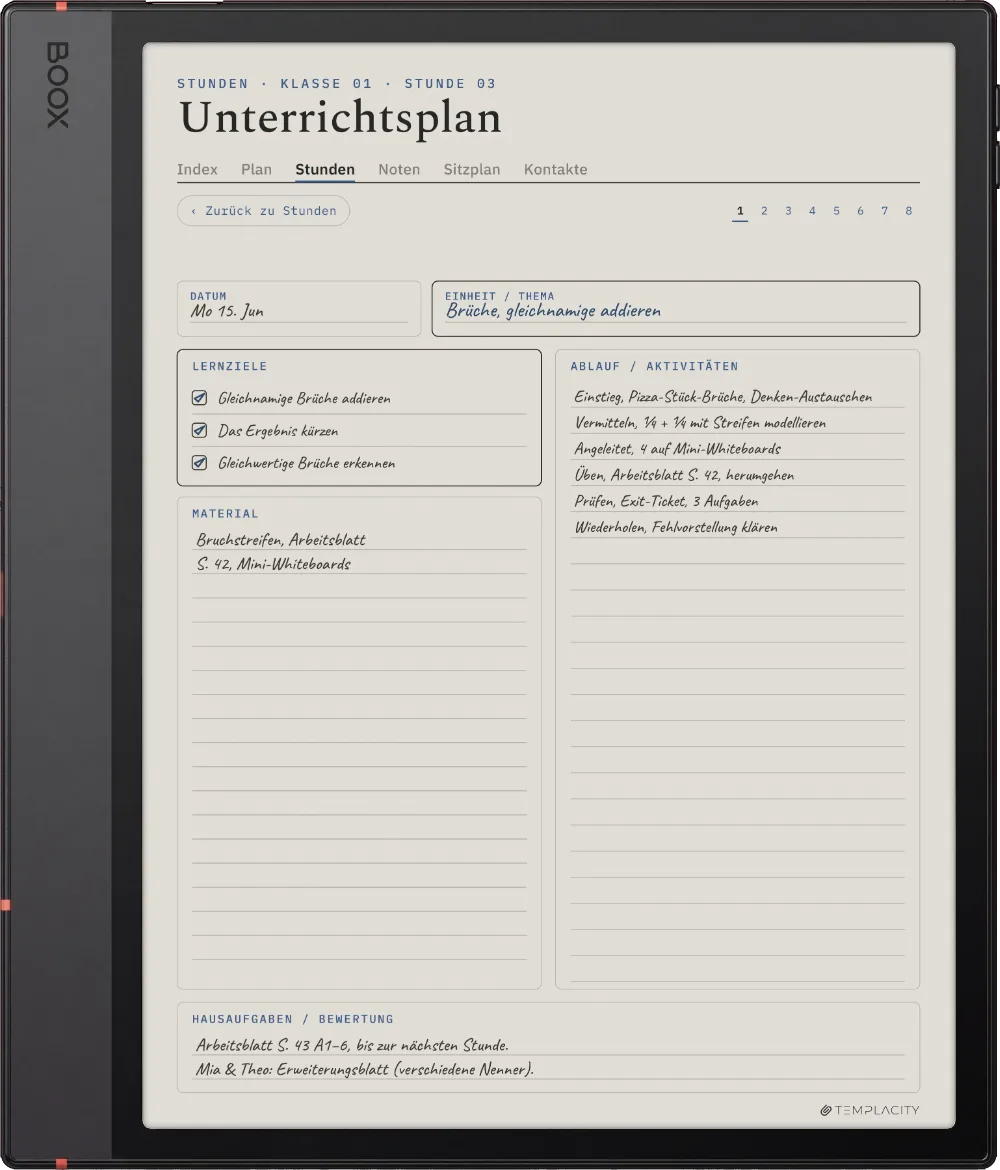Click the Hausaufgaben / Bewertung heading
This screenshot has width=1000, height=1170.
(293, 1019)
